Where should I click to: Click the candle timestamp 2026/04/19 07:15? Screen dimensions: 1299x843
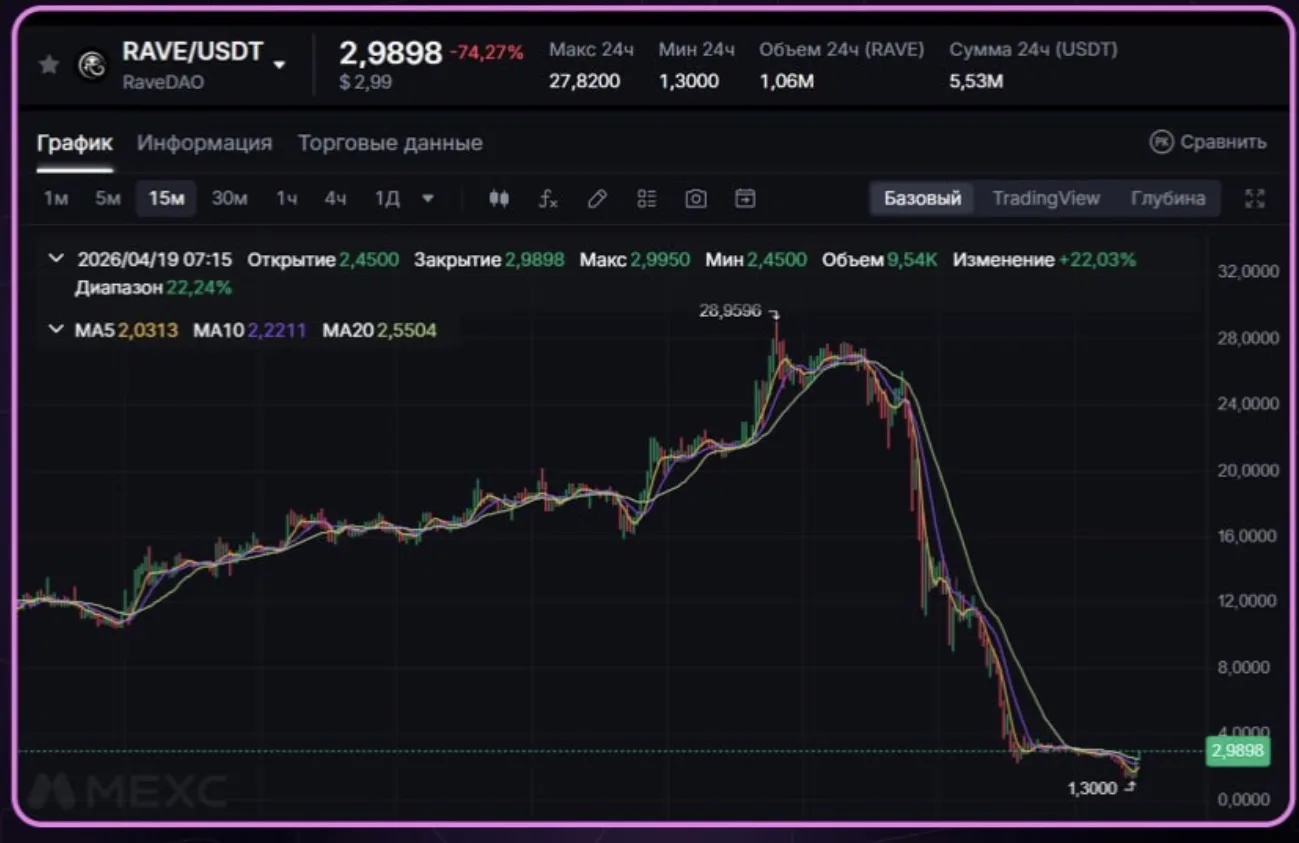click(x=154, y=260)
